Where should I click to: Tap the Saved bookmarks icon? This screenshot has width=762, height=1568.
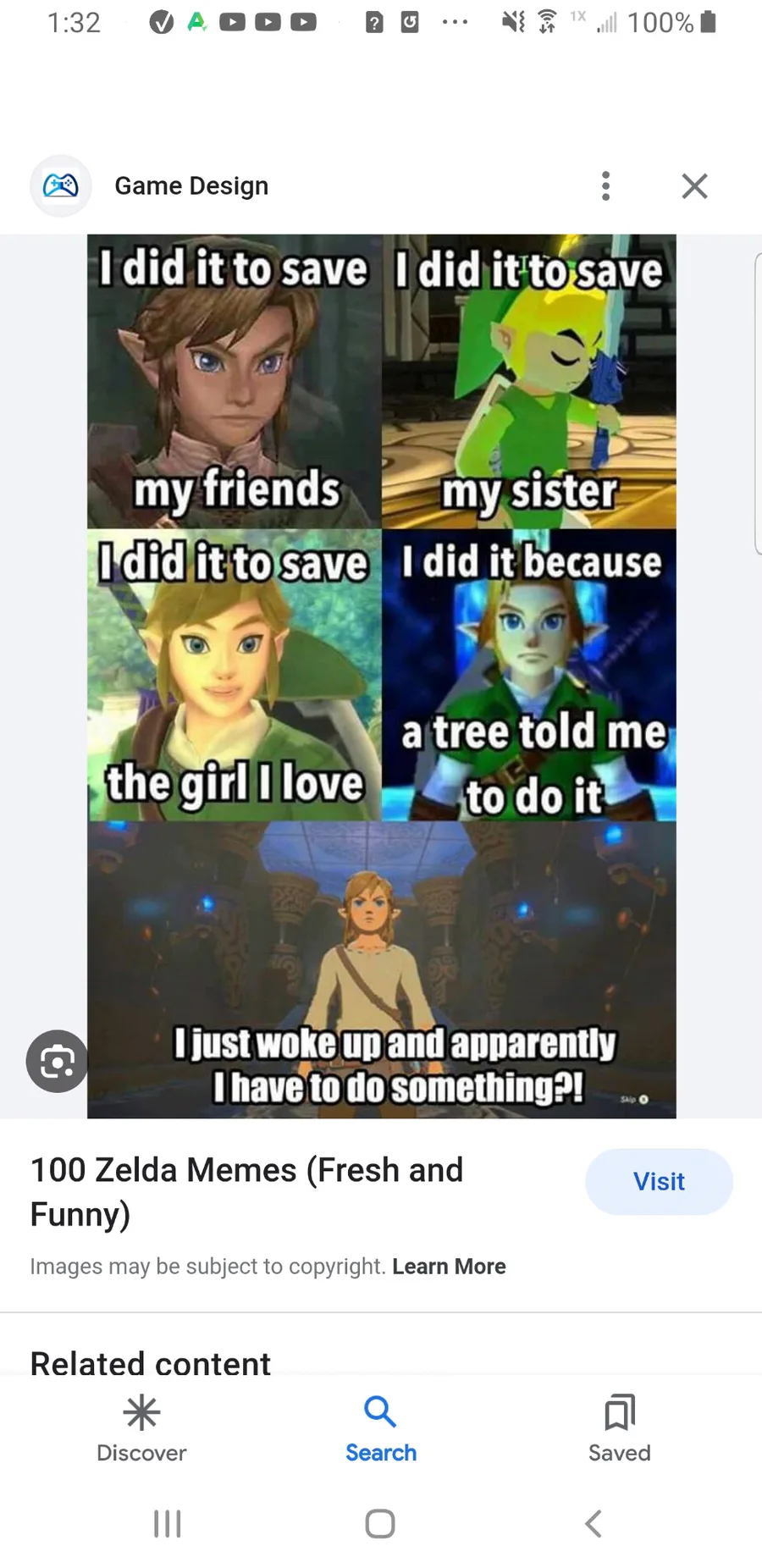point(620,1412)
